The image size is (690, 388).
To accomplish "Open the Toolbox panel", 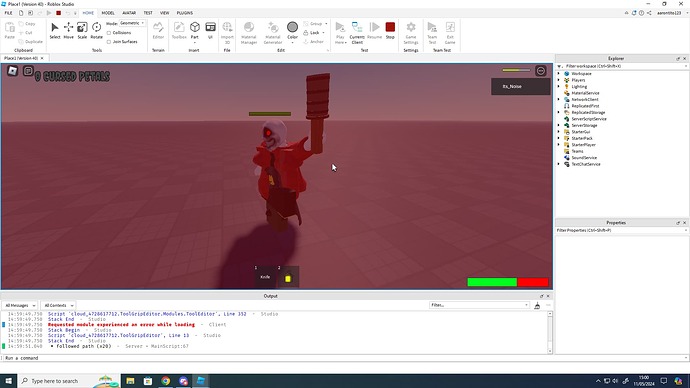I will click(179, 30).
